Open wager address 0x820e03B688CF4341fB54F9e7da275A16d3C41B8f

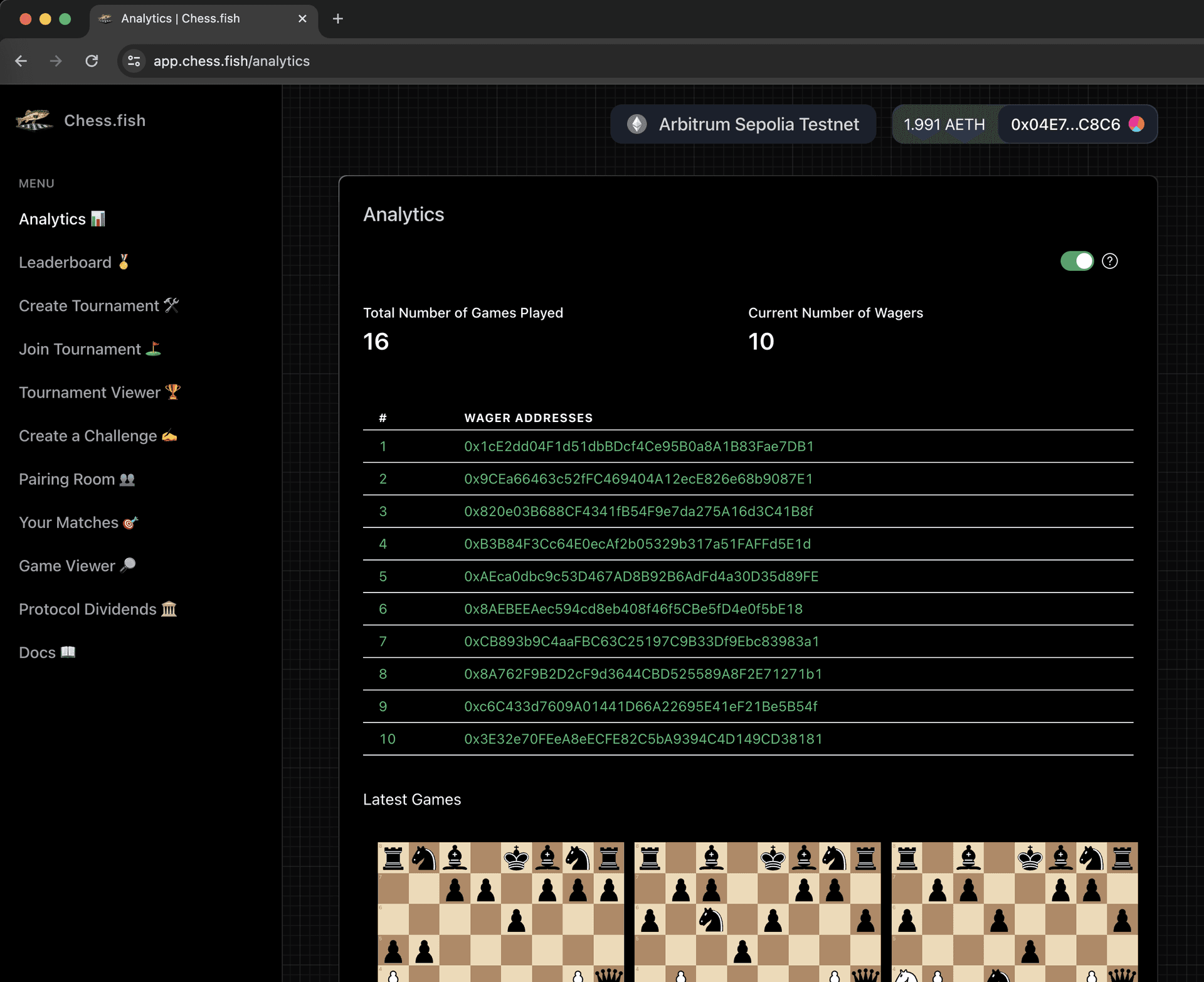coord(638,512)
